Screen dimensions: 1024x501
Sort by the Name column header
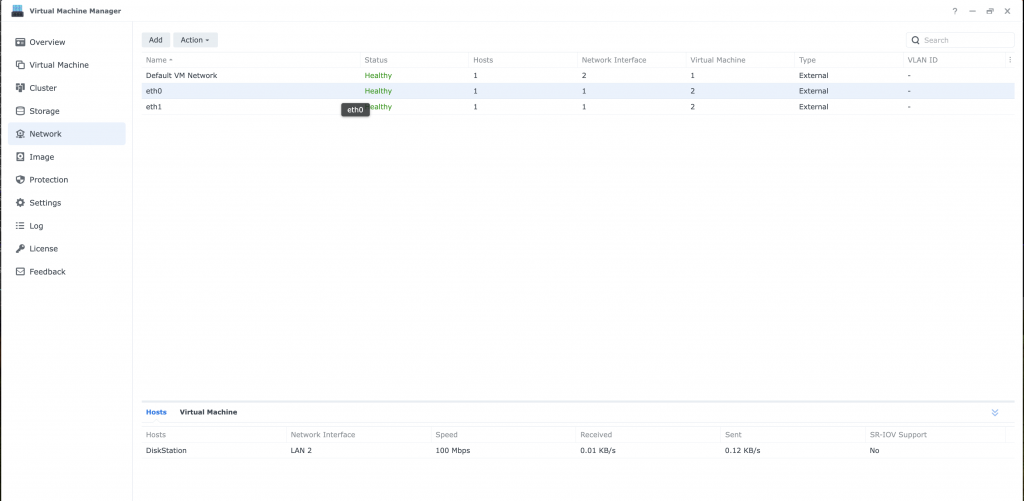click(156, 60)
